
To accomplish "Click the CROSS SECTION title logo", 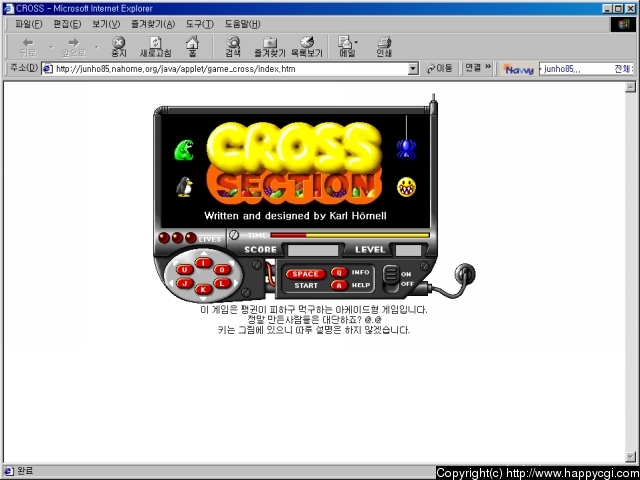I will point(294,163).
